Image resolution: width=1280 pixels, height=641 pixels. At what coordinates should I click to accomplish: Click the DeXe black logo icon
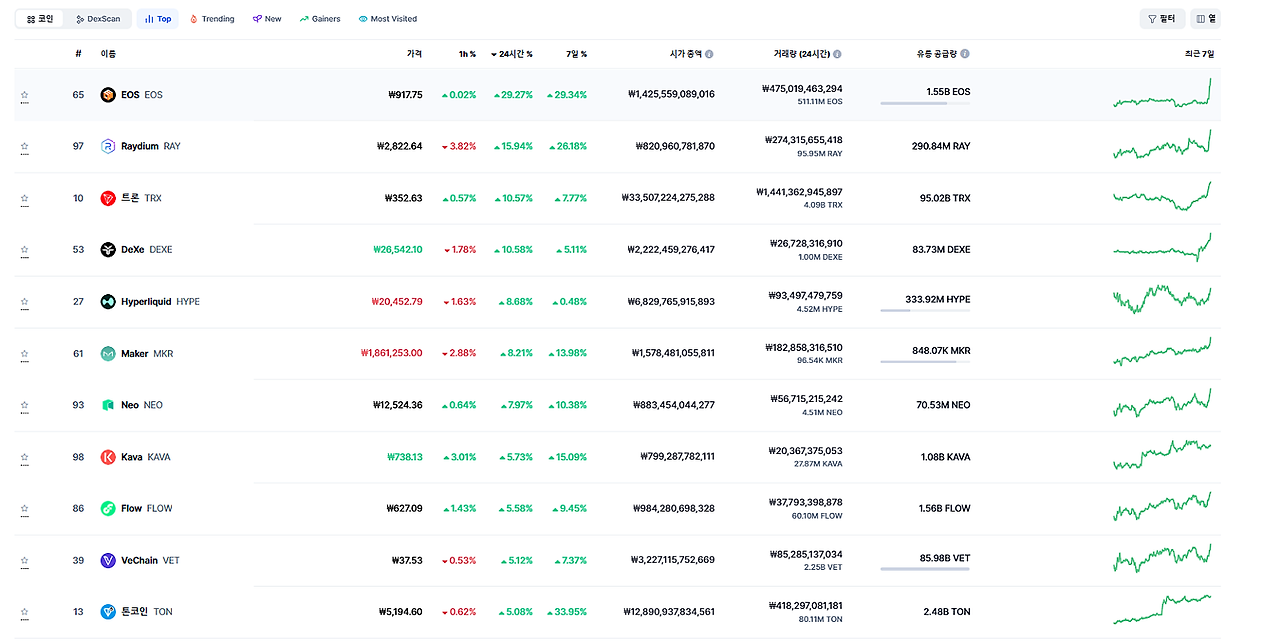(108, 250)
